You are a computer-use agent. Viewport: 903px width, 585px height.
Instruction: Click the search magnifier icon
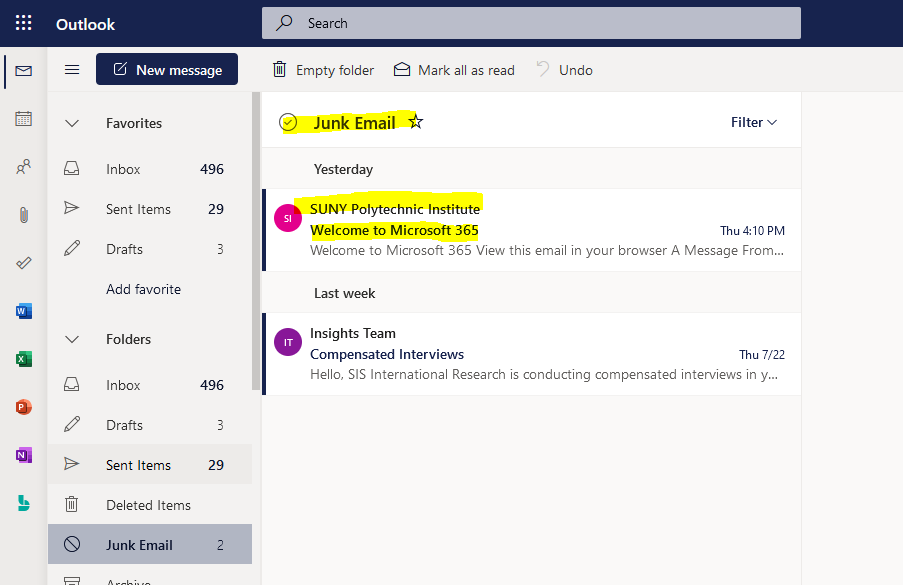(284, 23)
